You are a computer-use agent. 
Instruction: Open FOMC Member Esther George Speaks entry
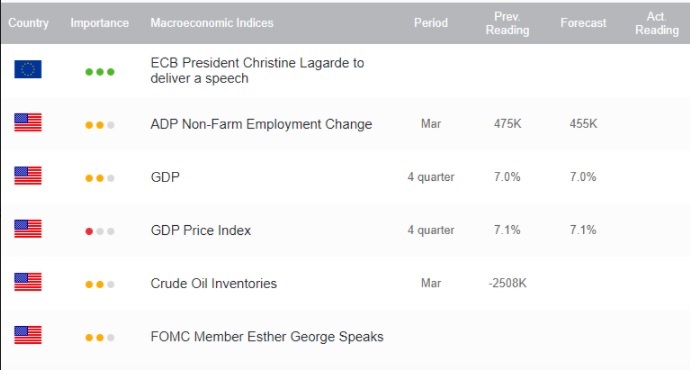[267, 337]
